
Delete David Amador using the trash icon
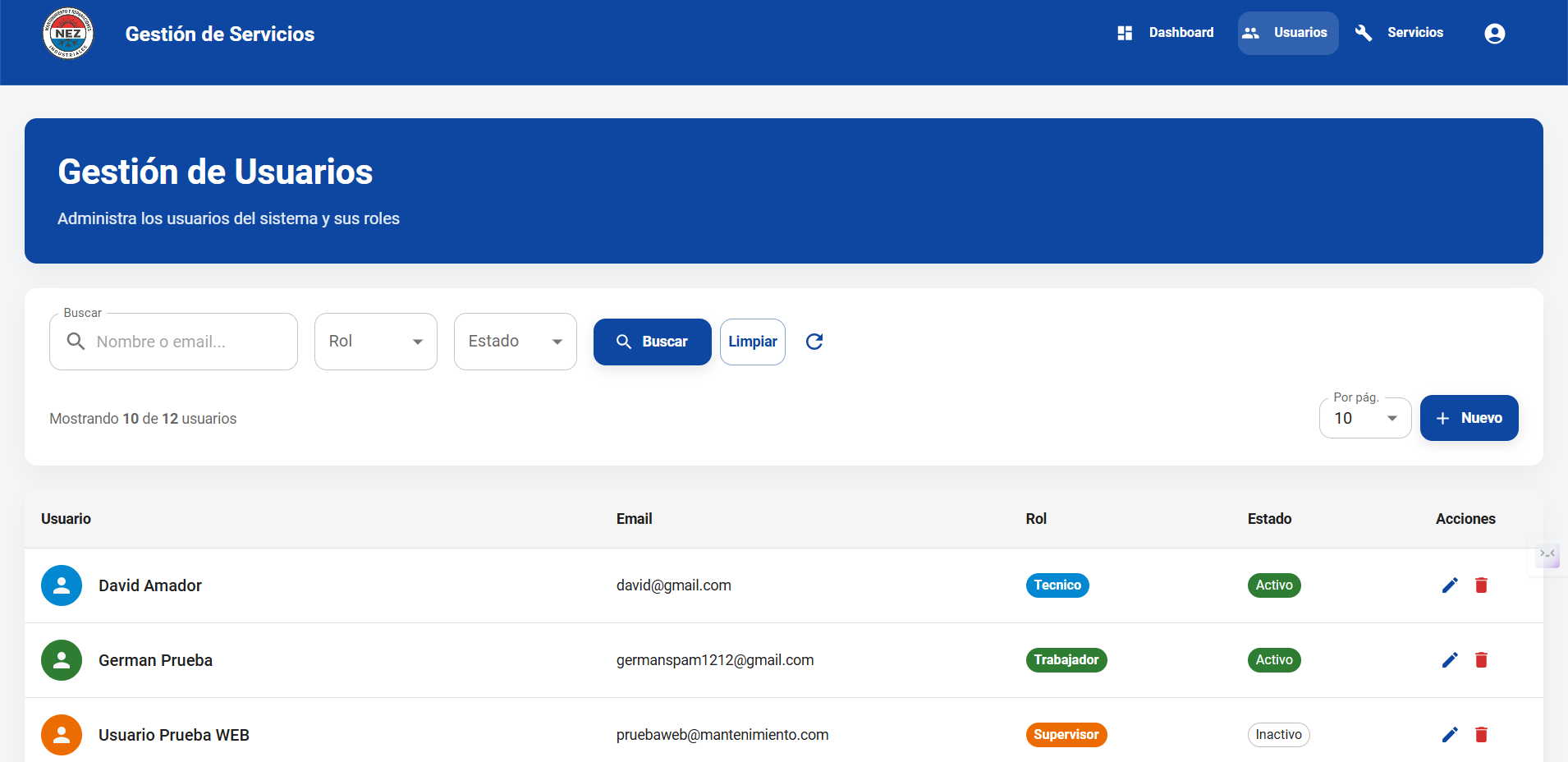[x=1481, y=585]
